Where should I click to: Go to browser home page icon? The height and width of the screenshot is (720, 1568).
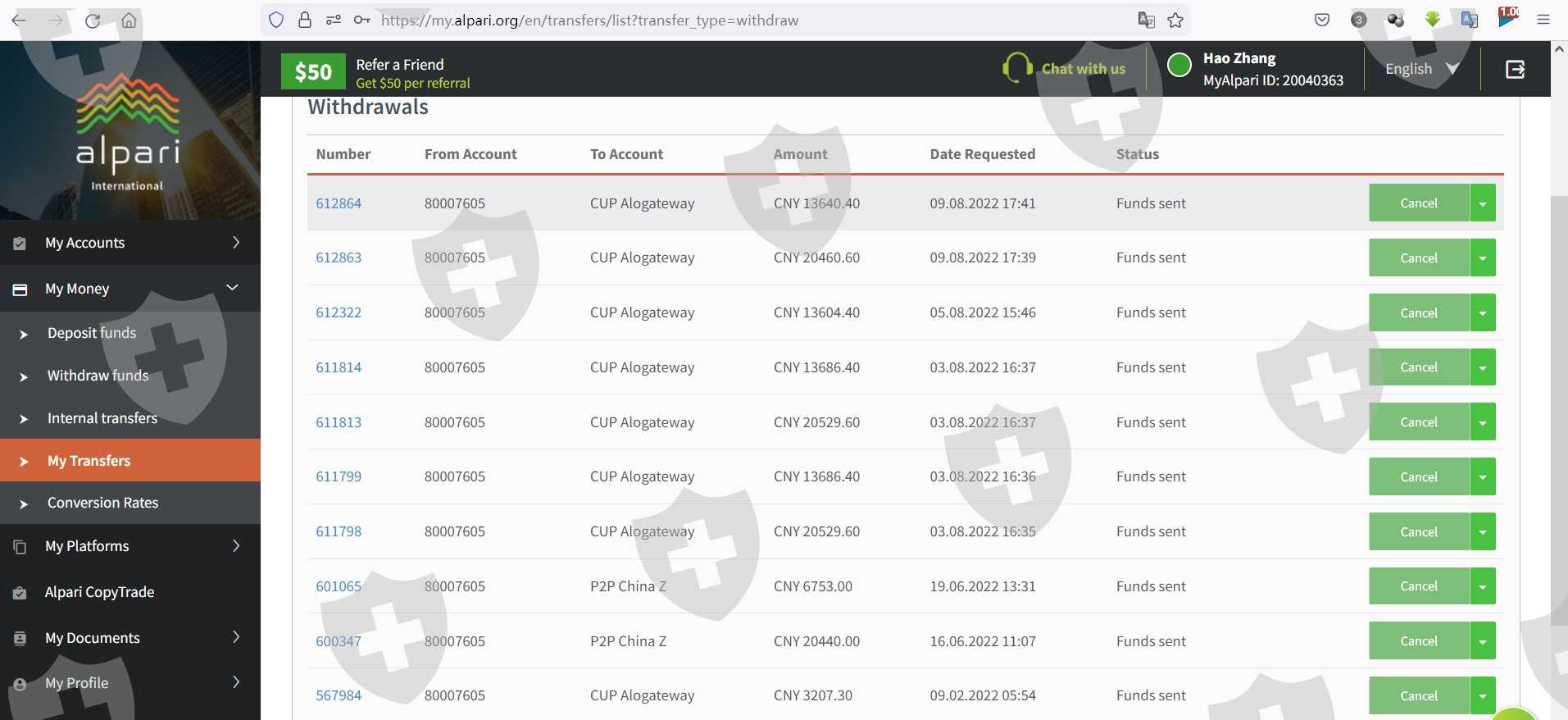click(x=129, y=21)
